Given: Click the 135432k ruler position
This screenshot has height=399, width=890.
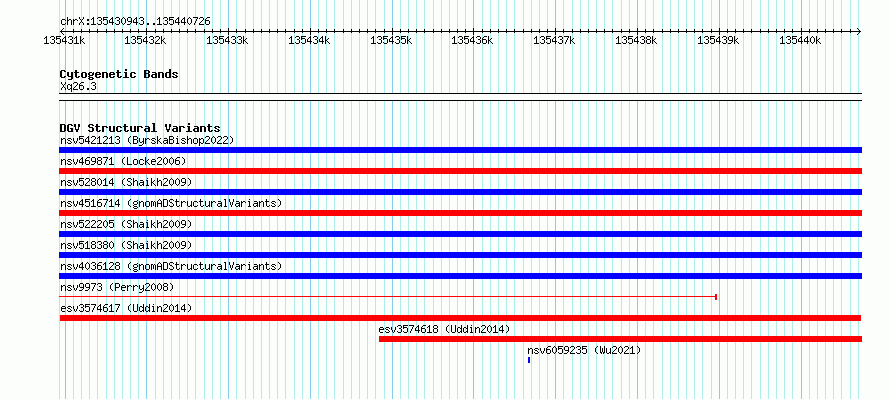Looking at the screenshot, I should click(145, 40).
